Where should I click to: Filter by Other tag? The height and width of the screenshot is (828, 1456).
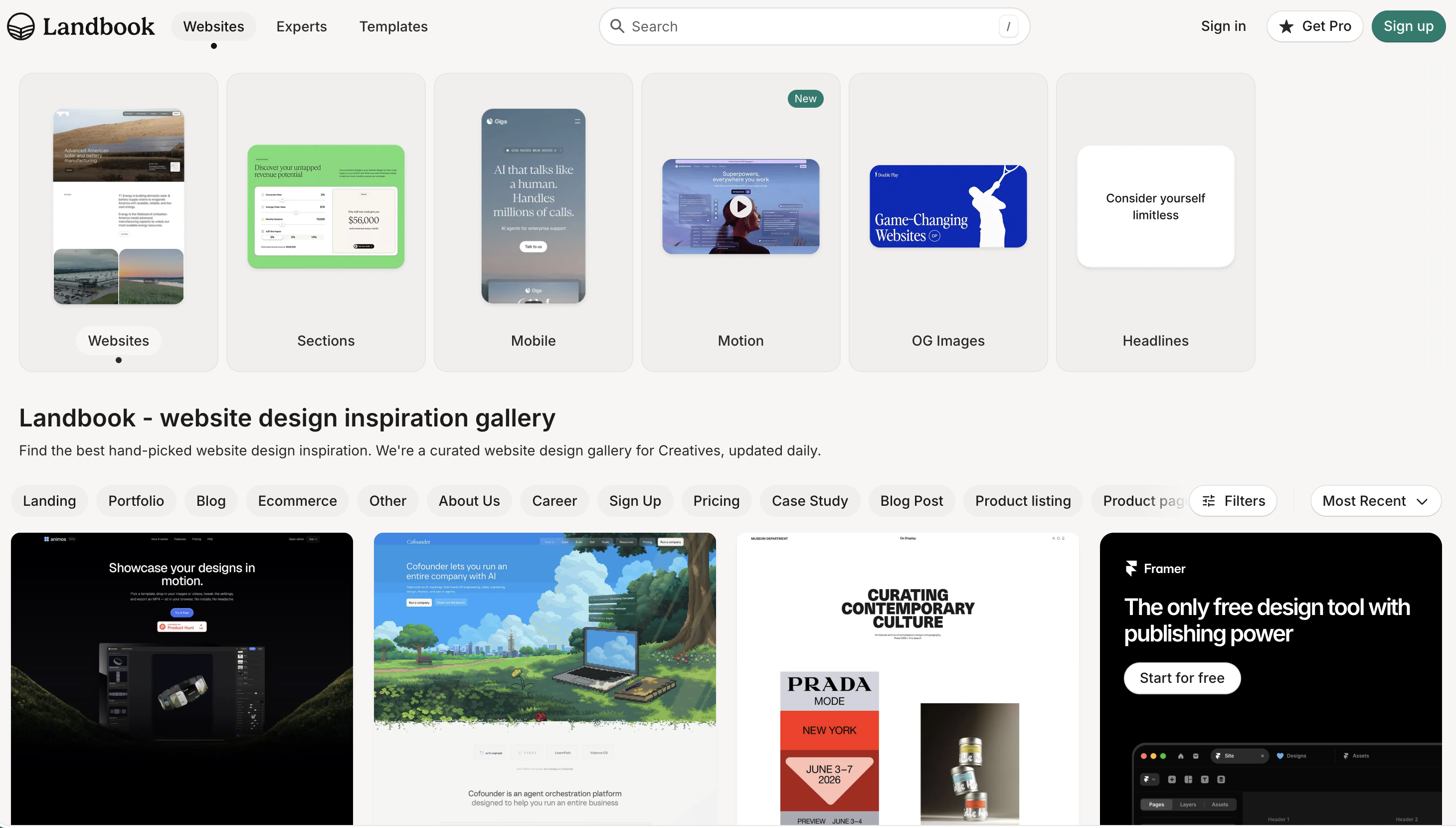(x=387, y=500)
